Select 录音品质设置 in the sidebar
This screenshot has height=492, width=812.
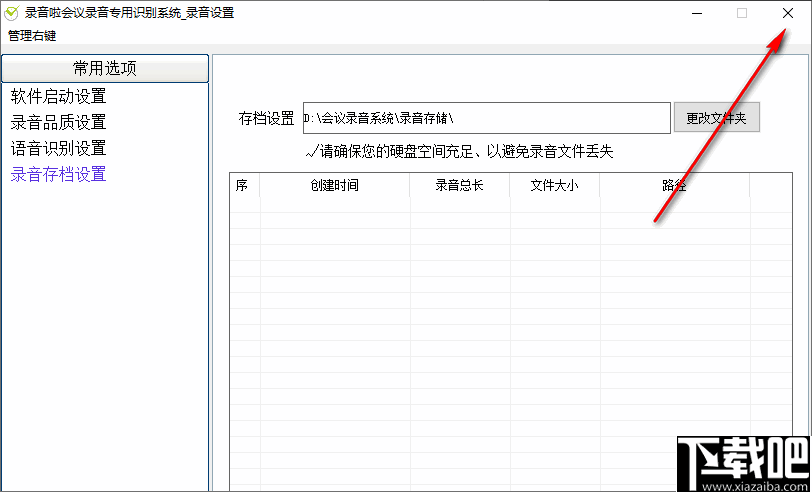[59, 122]
